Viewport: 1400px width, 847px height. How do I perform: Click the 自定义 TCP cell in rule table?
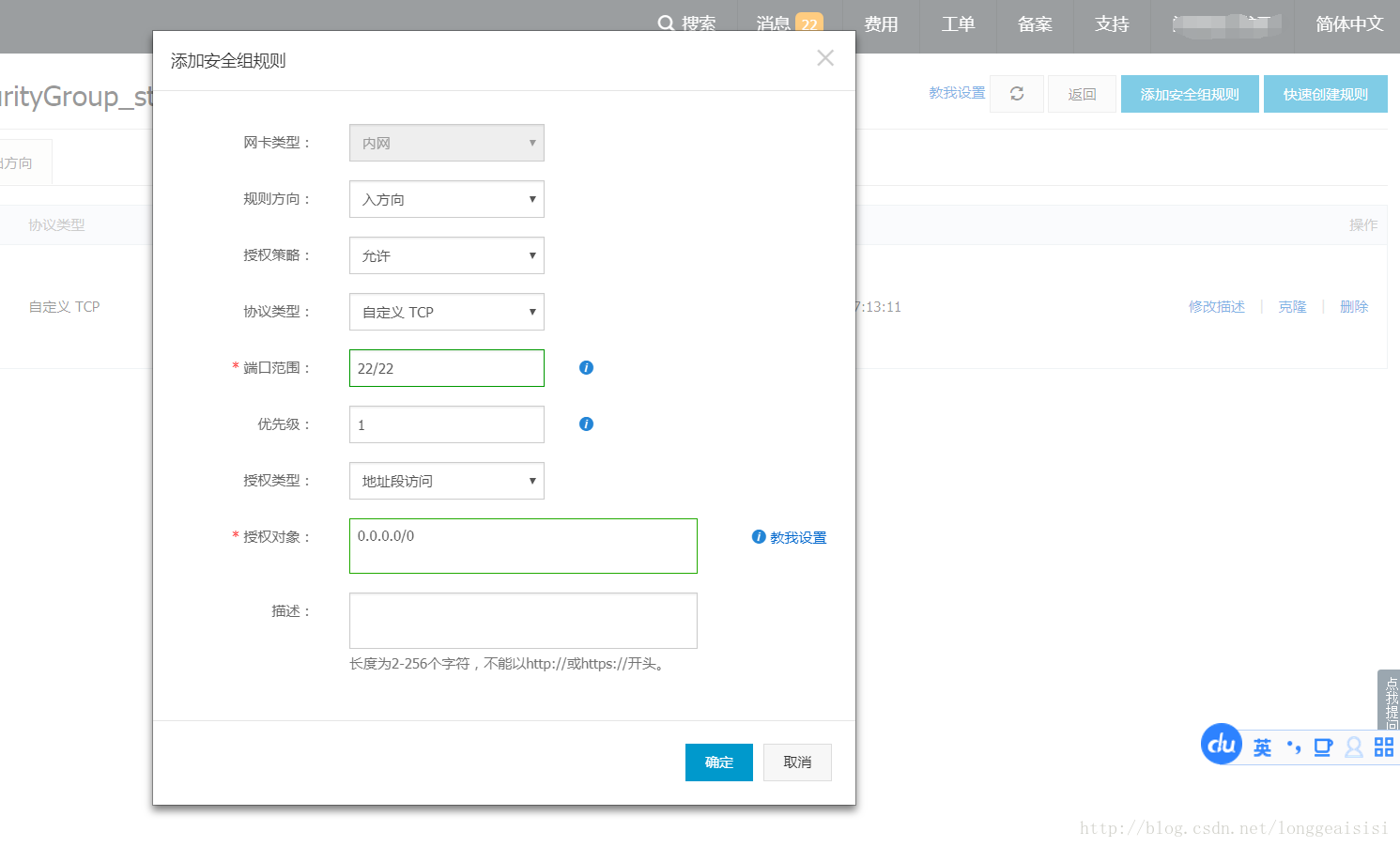click(x=64, y=307)
